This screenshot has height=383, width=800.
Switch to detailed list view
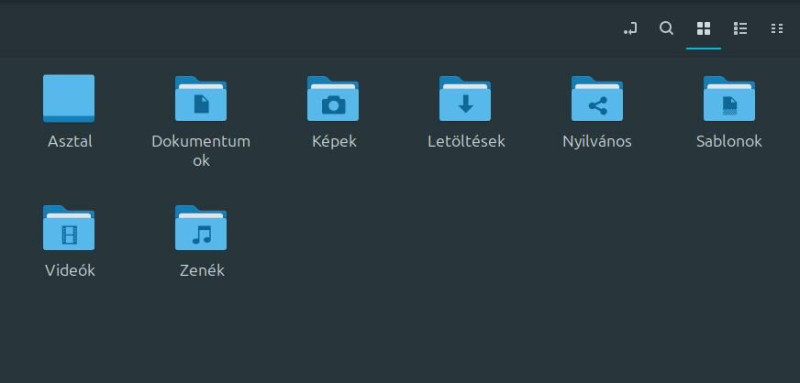click(x=740, y=29)
